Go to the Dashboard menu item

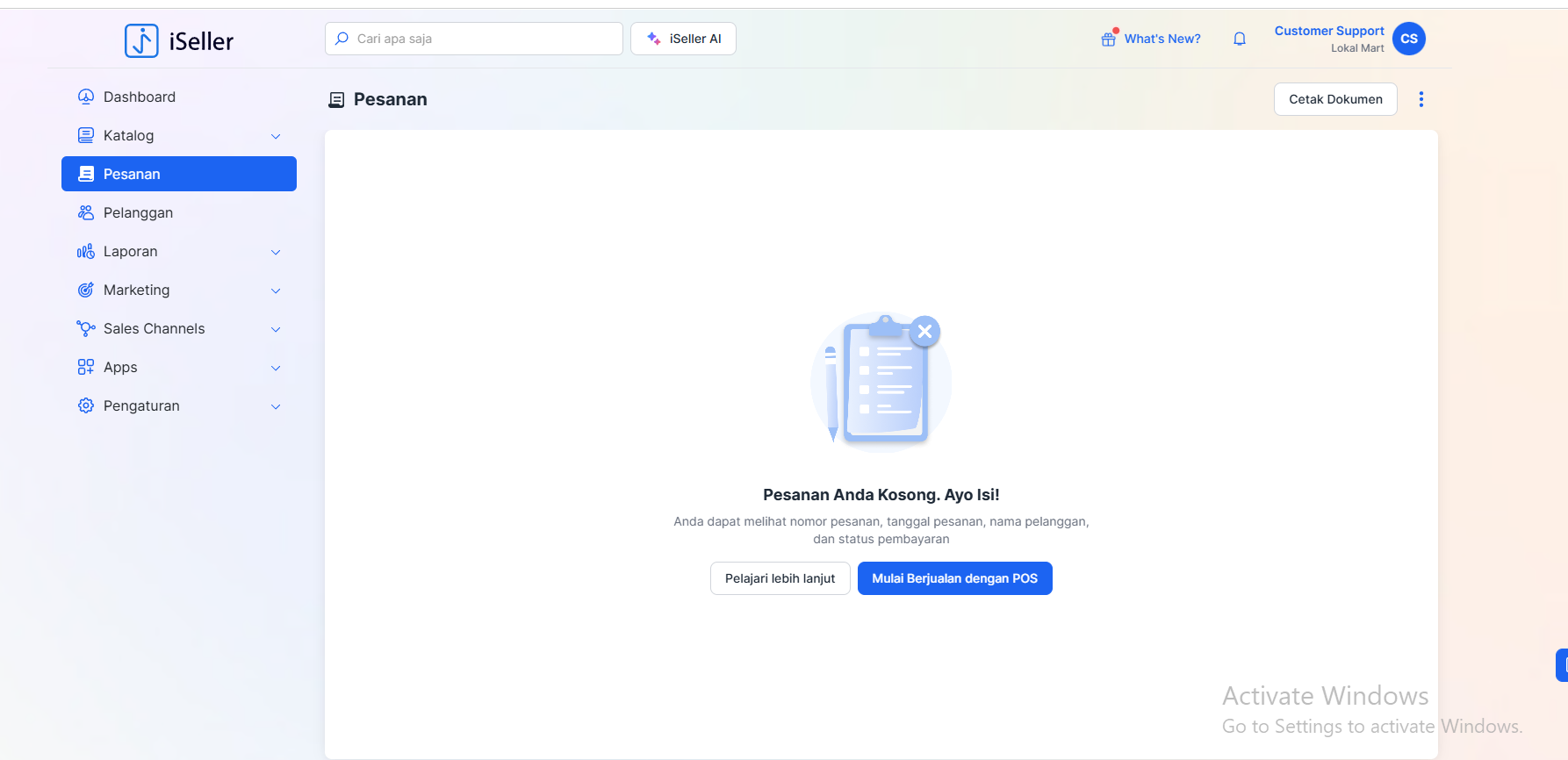point(140,97)
